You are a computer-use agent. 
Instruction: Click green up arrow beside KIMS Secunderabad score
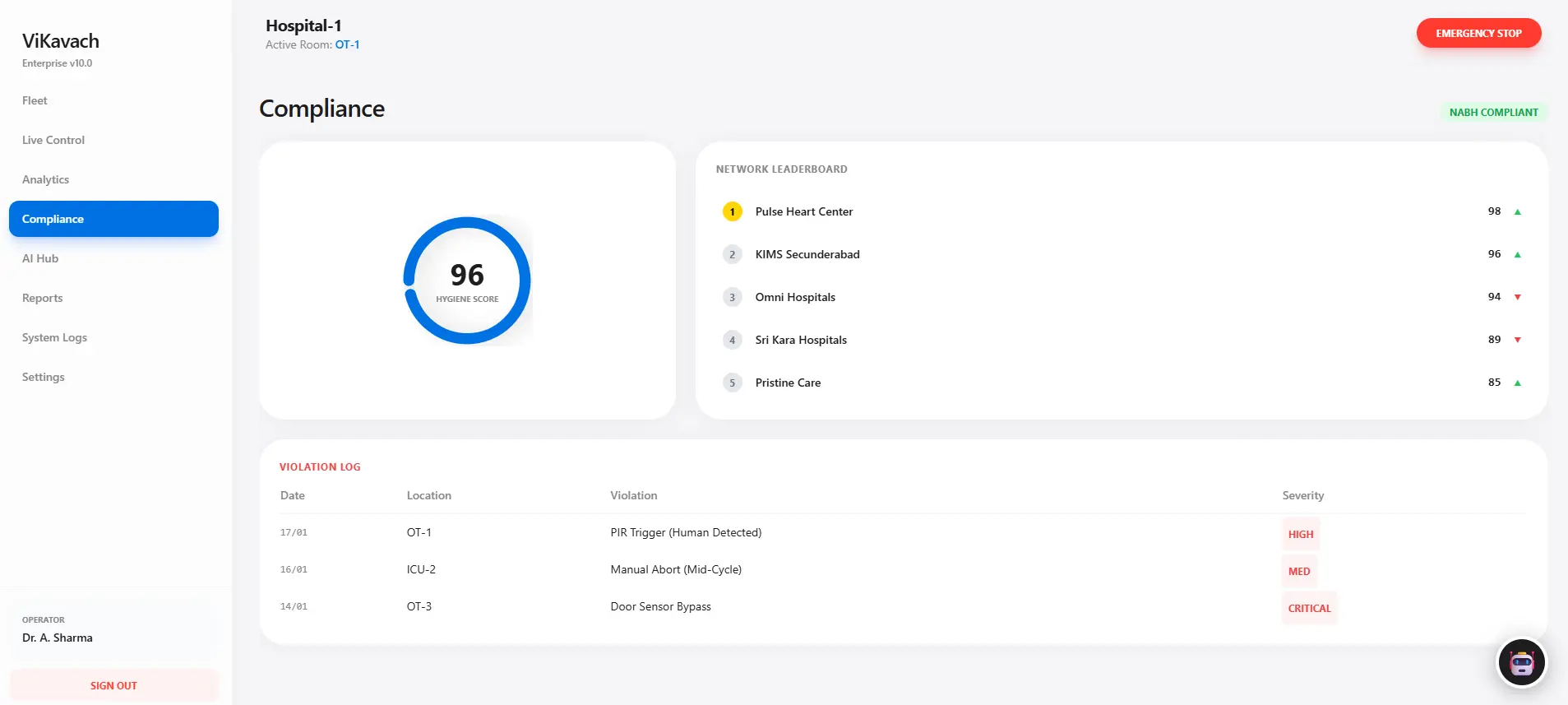point(1518,254)
